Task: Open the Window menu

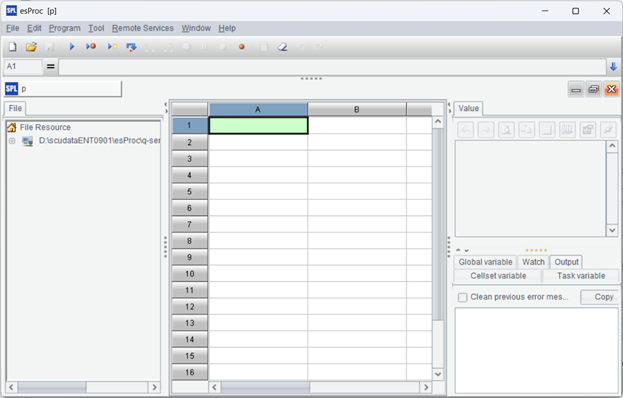Action: click(196, 28)
